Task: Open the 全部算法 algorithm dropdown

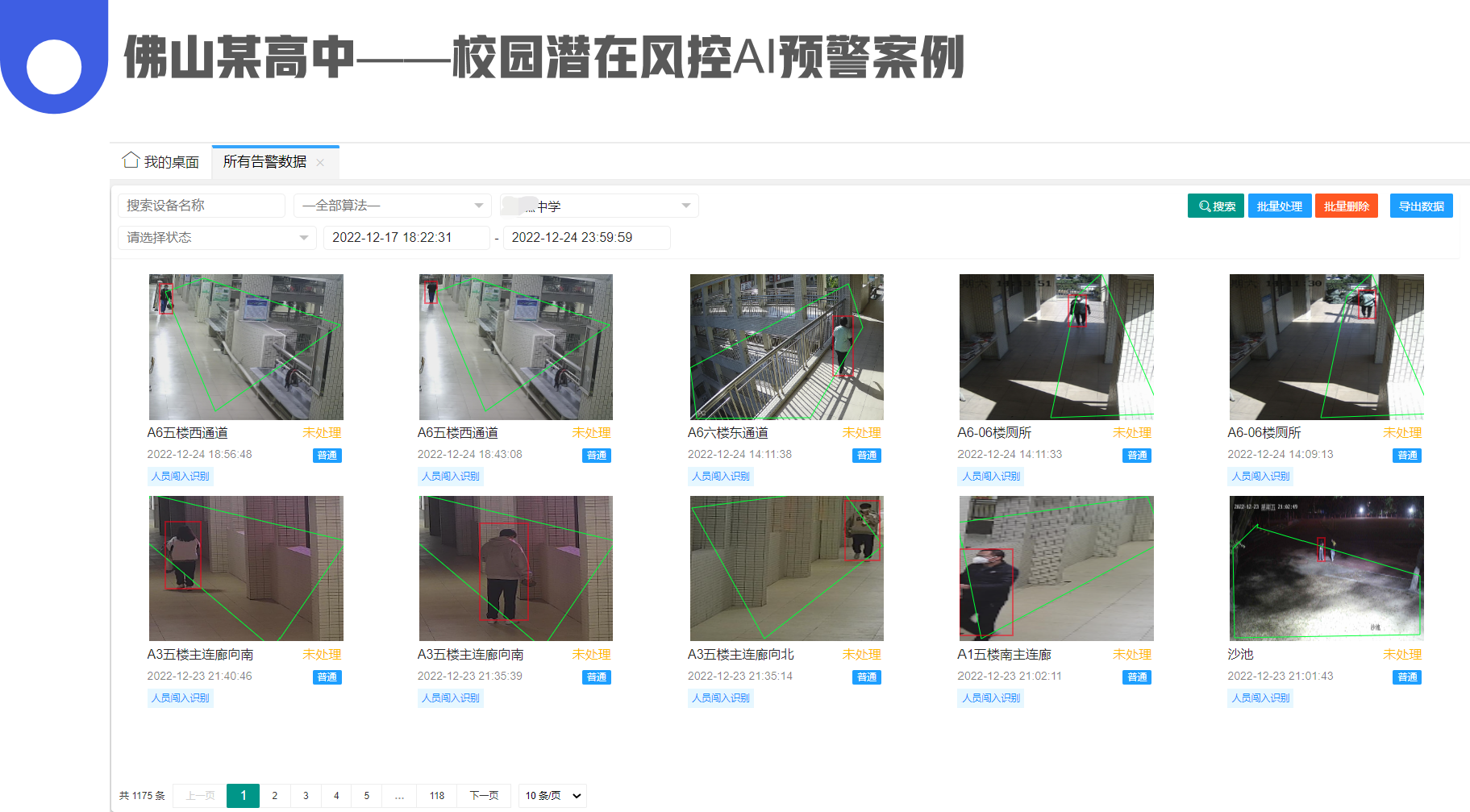Action: (x=393, y=206)
